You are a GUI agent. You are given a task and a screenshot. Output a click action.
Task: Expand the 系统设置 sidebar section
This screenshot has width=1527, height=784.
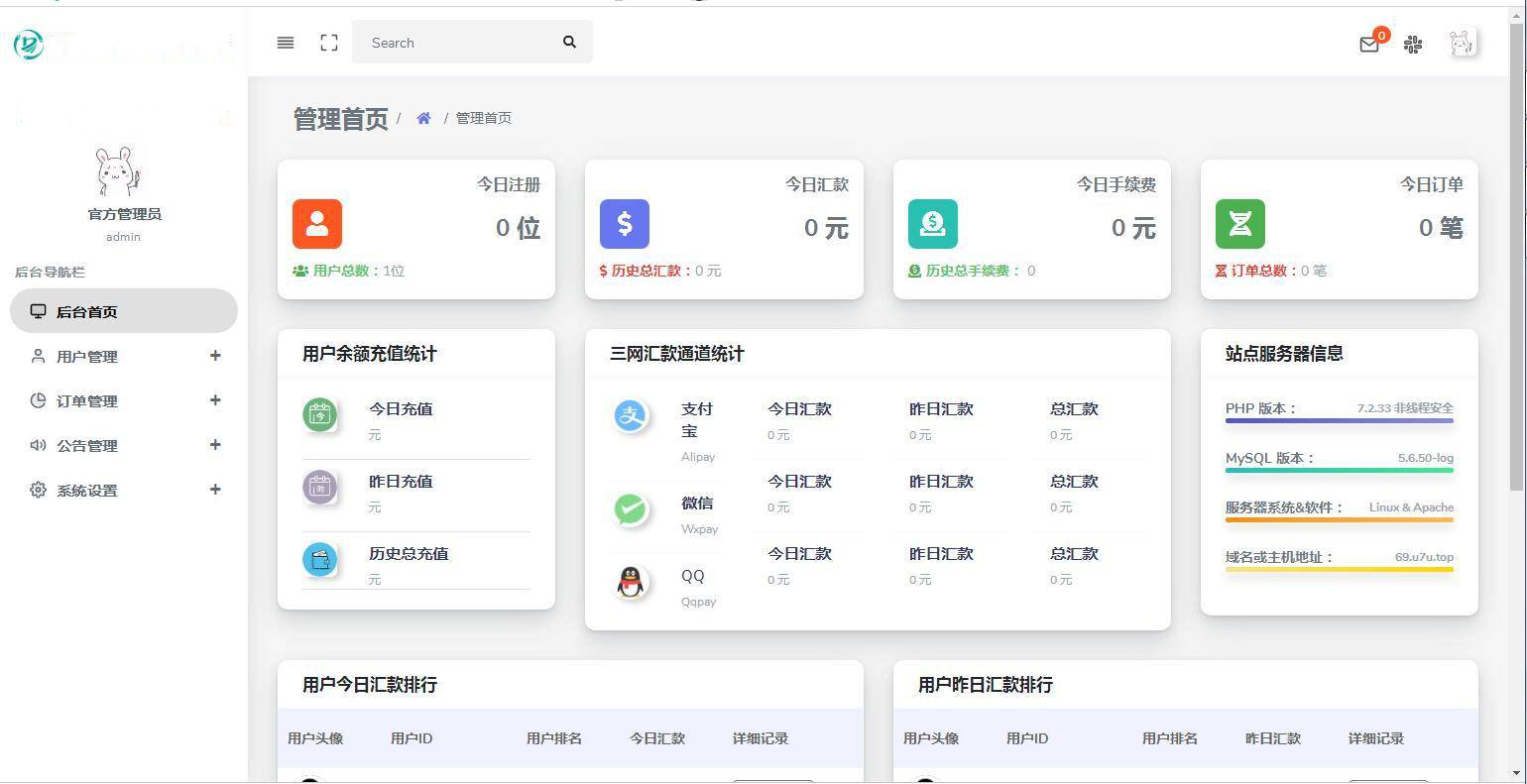pyautogui.click(x=87, y=491)
